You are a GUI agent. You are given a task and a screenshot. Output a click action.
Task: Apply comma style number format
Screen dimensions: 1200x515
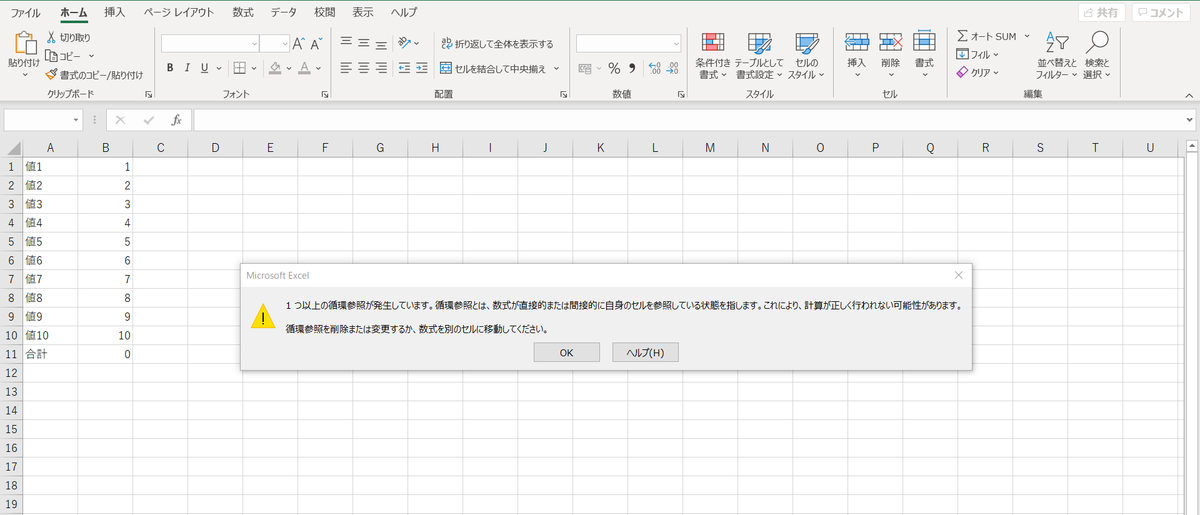[633, 68]
